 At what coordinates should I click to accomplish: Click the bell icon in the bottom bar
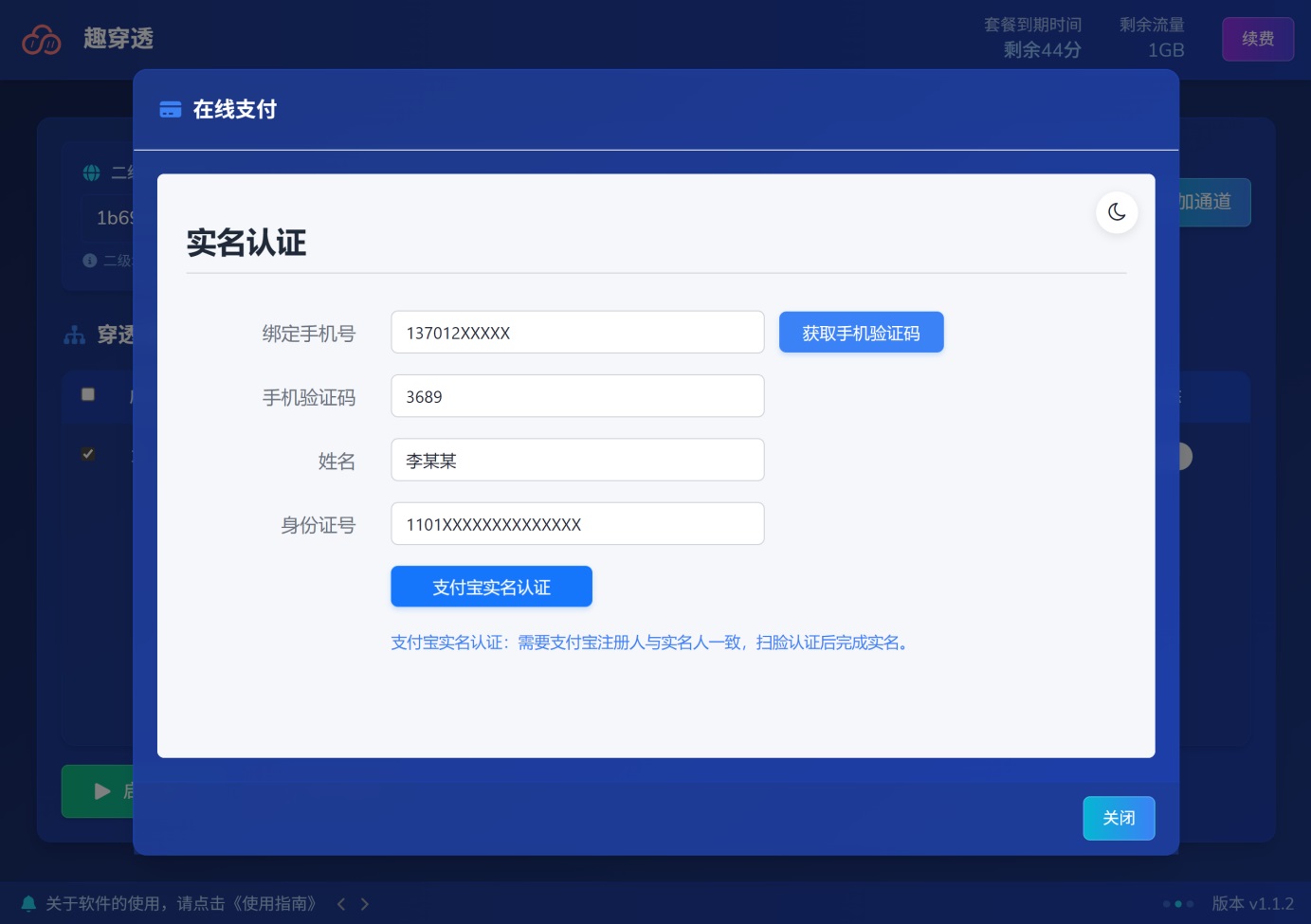[27, 903]
